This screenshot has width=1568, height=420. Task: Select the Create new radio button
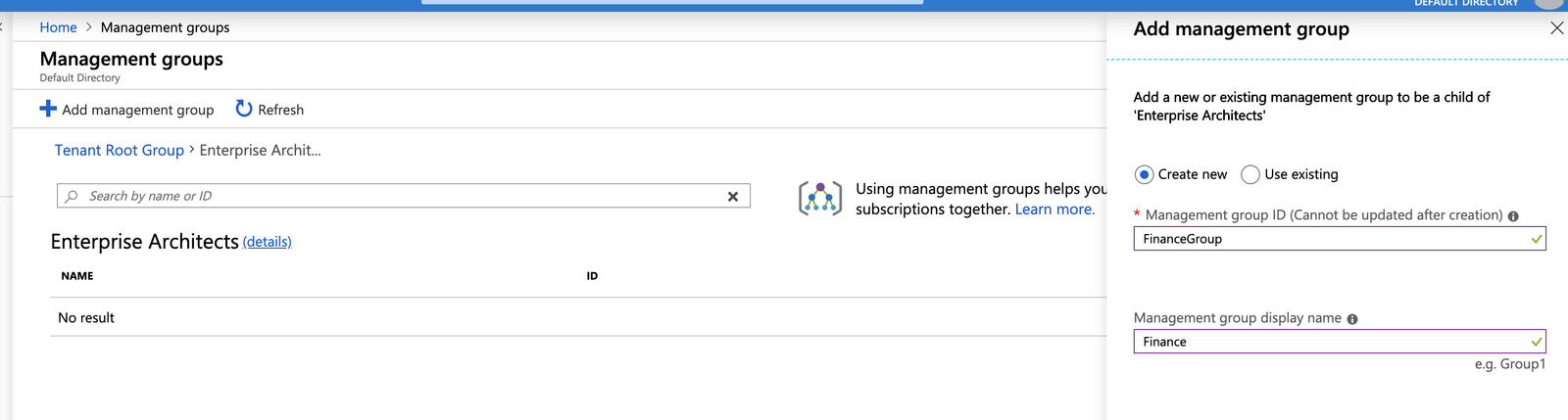[x=1144, y=174]
